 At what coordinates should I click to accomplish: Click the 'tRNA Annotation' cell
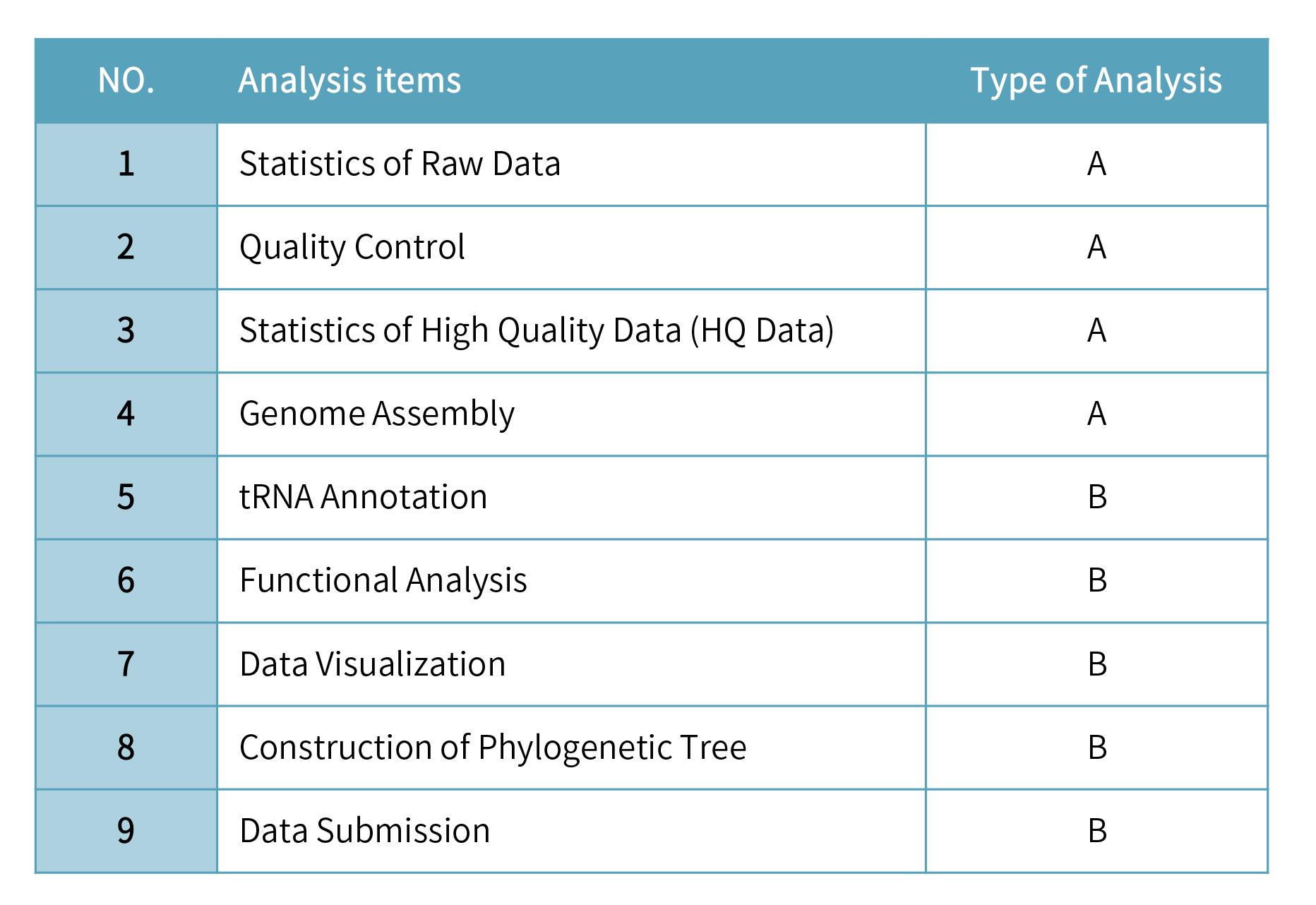point(363,497)
